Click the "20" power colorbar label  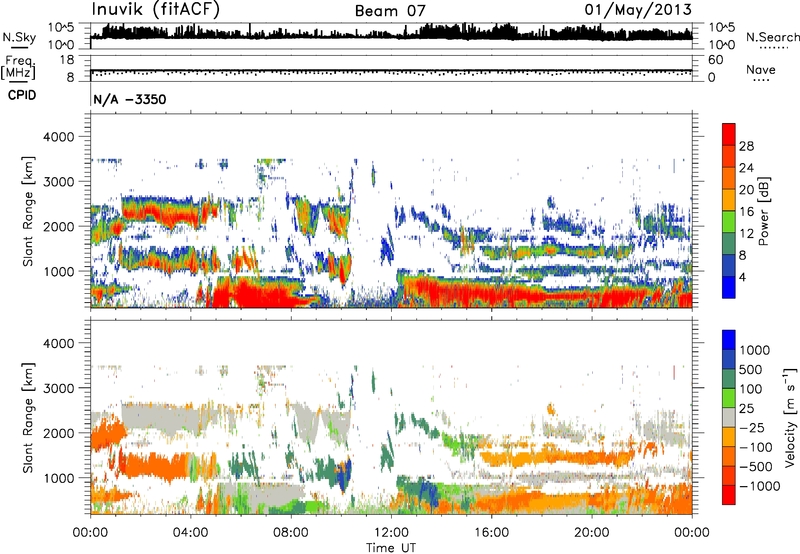[x=746, y=190]
